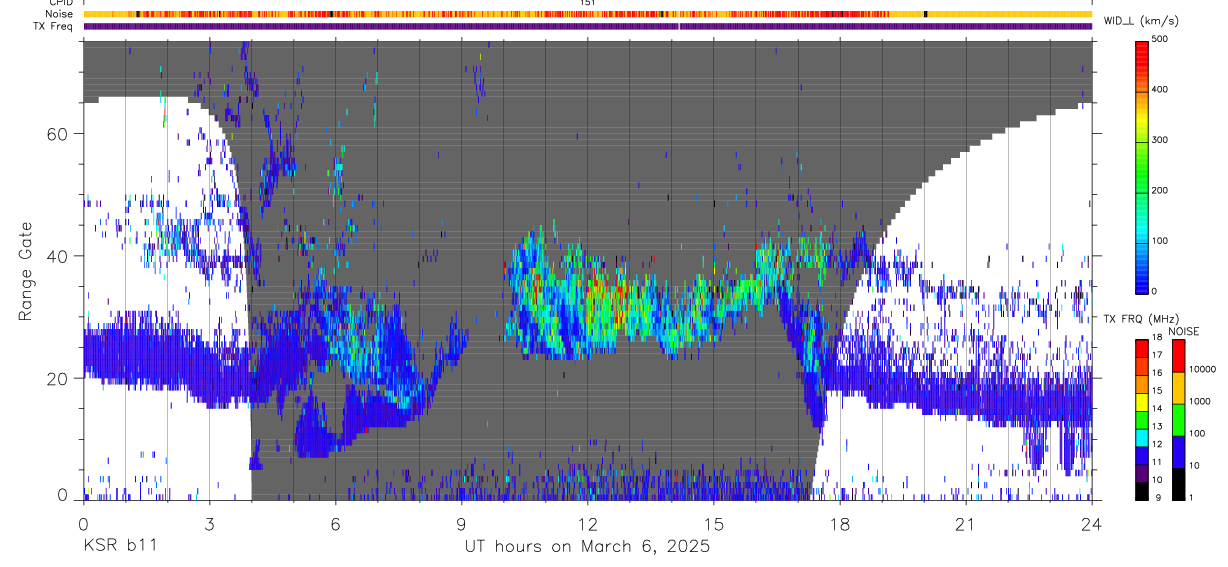Click the TX FRQ (MHz) color scale

click(1143, 419)
